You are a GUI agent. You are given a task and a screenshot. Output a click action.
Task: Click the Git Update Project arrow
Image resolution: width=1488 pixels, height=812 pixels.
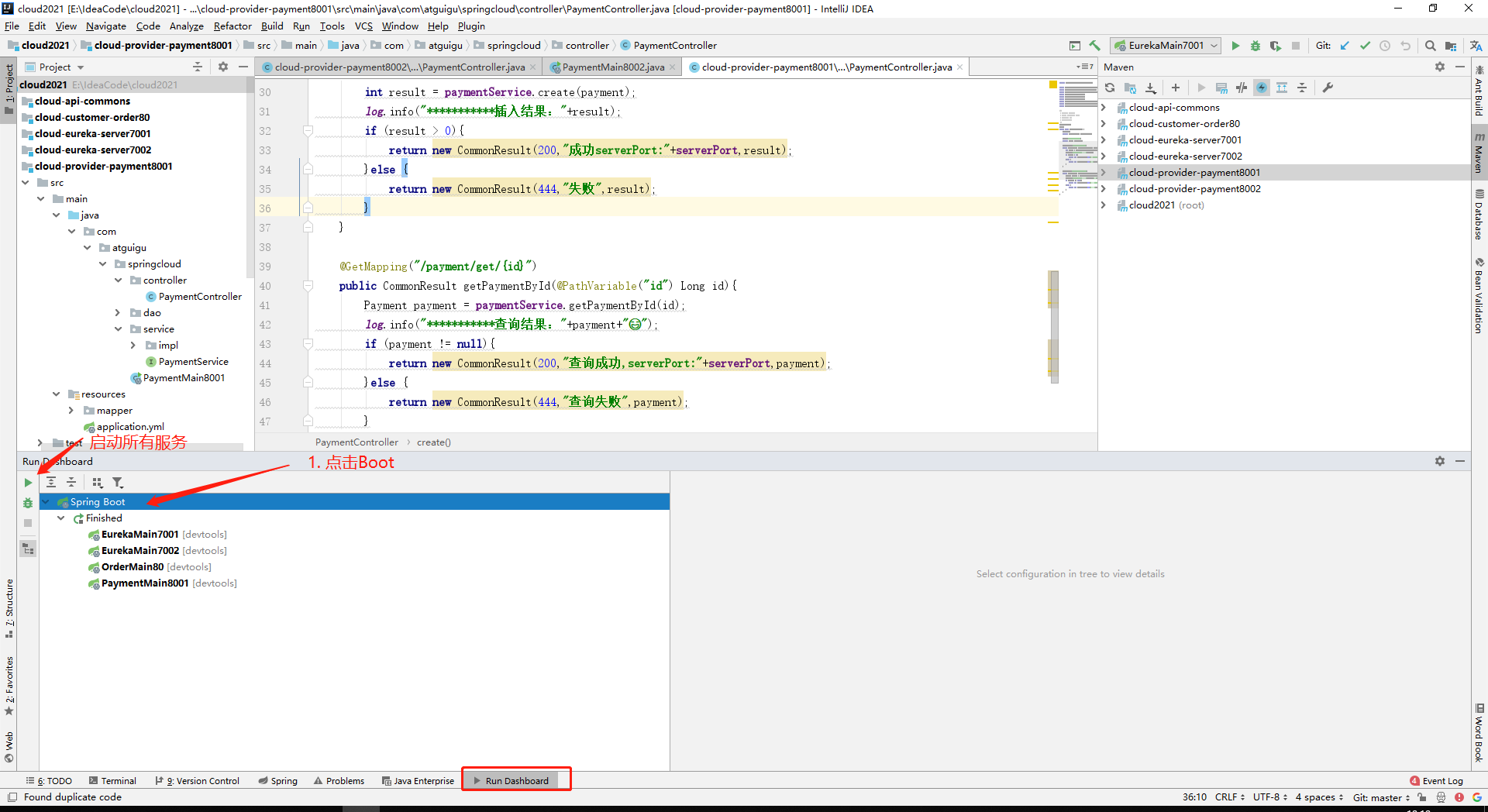1345,46
